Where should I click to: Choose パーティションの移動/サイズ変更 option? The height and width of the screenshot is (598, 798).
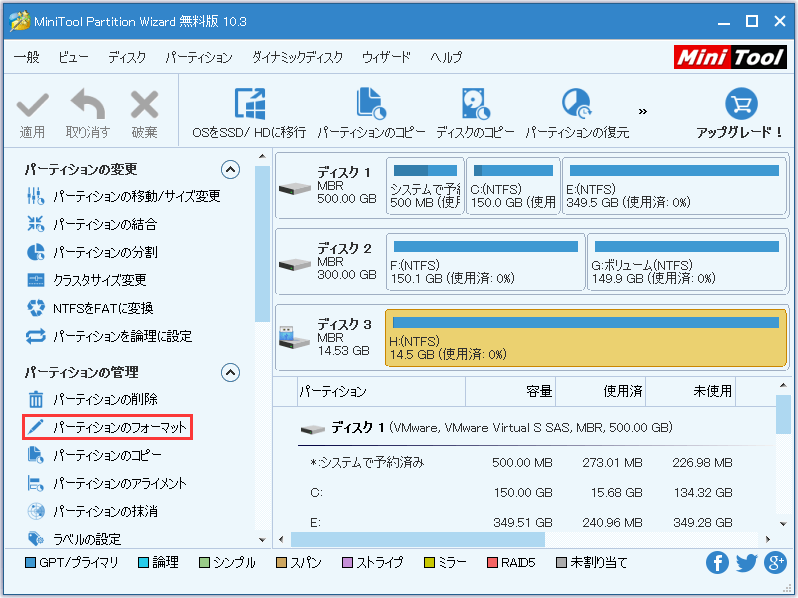(136, 197)
